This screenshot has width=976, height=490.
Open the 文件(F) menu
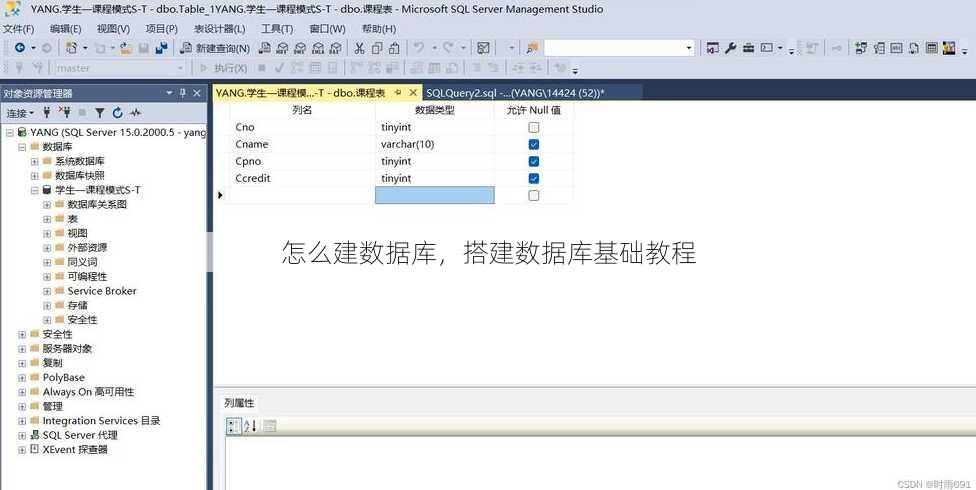pyautogui.click(x=19, y=29)
